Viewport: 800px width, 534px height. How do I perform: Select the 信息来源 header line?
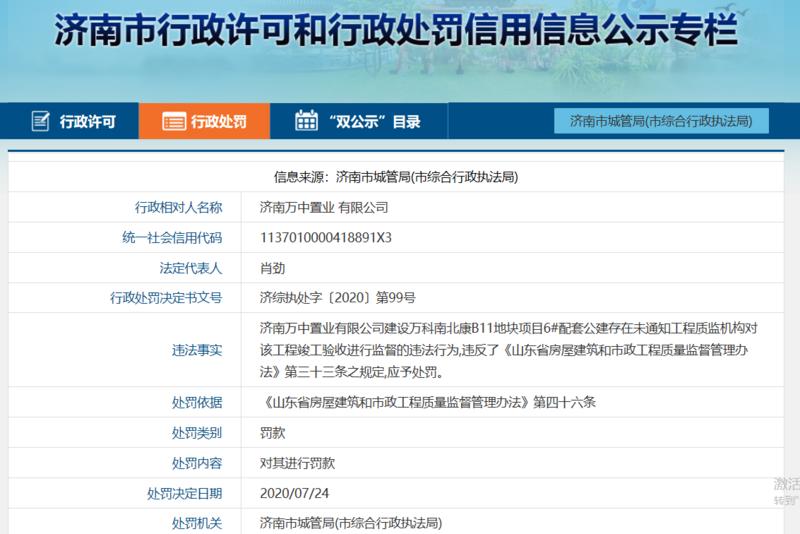click(x=396, y=177)
